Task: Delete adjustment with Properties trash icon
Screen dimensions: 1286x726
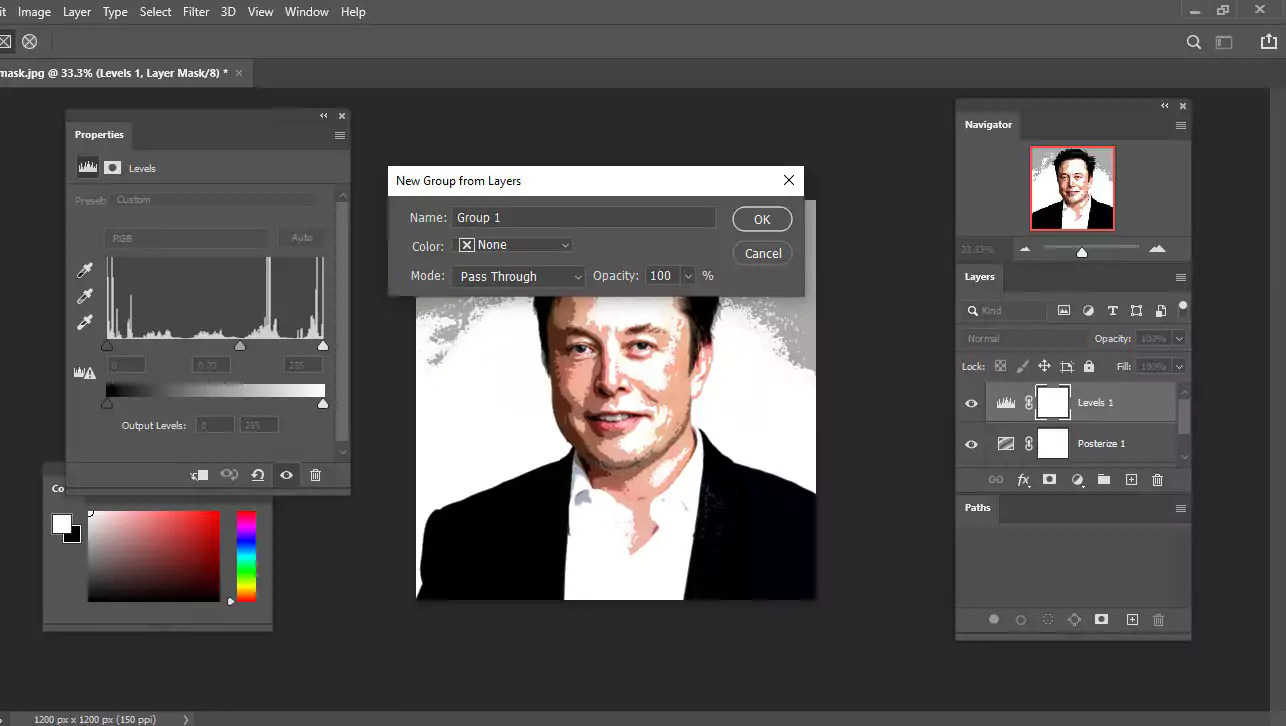Action: pos(315,475)
